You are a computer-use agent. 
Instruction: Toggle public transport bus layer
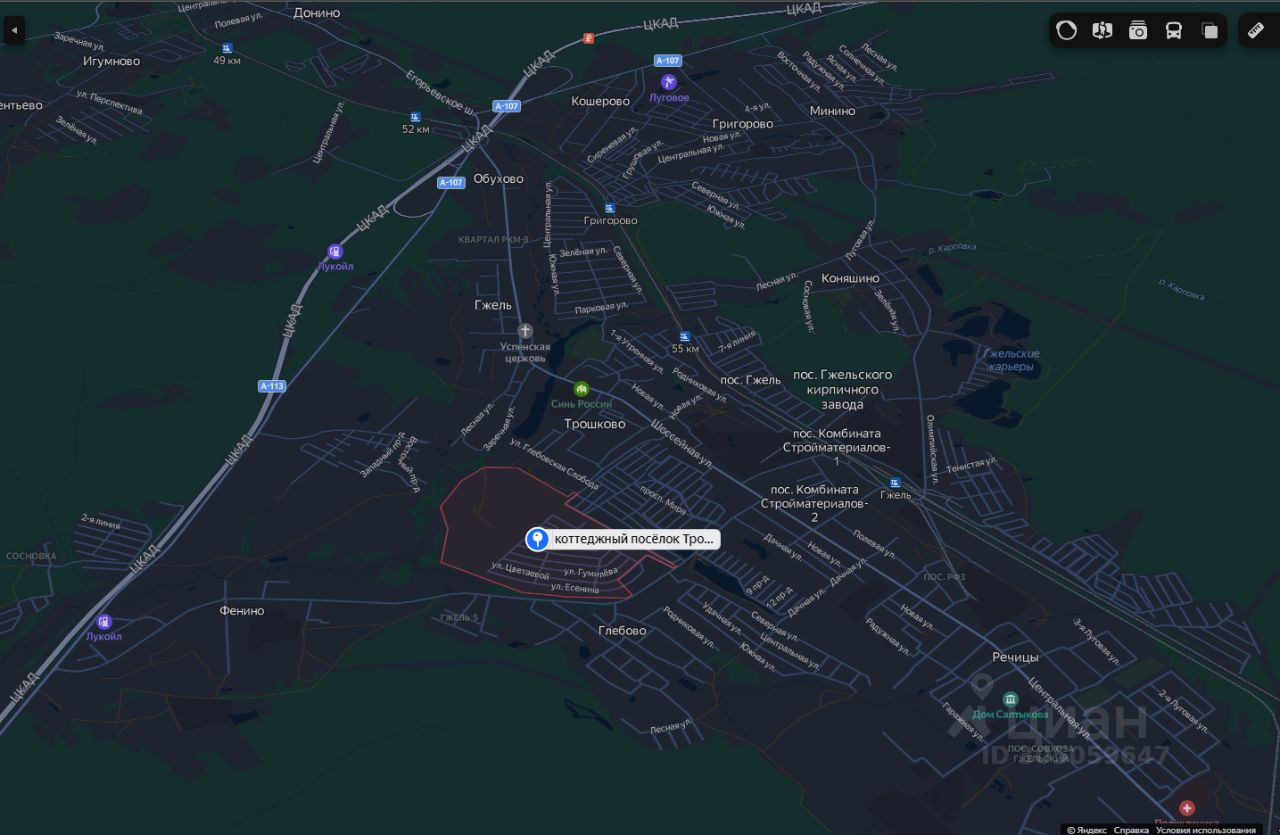pyautogui.click(x=1174, y=31)
